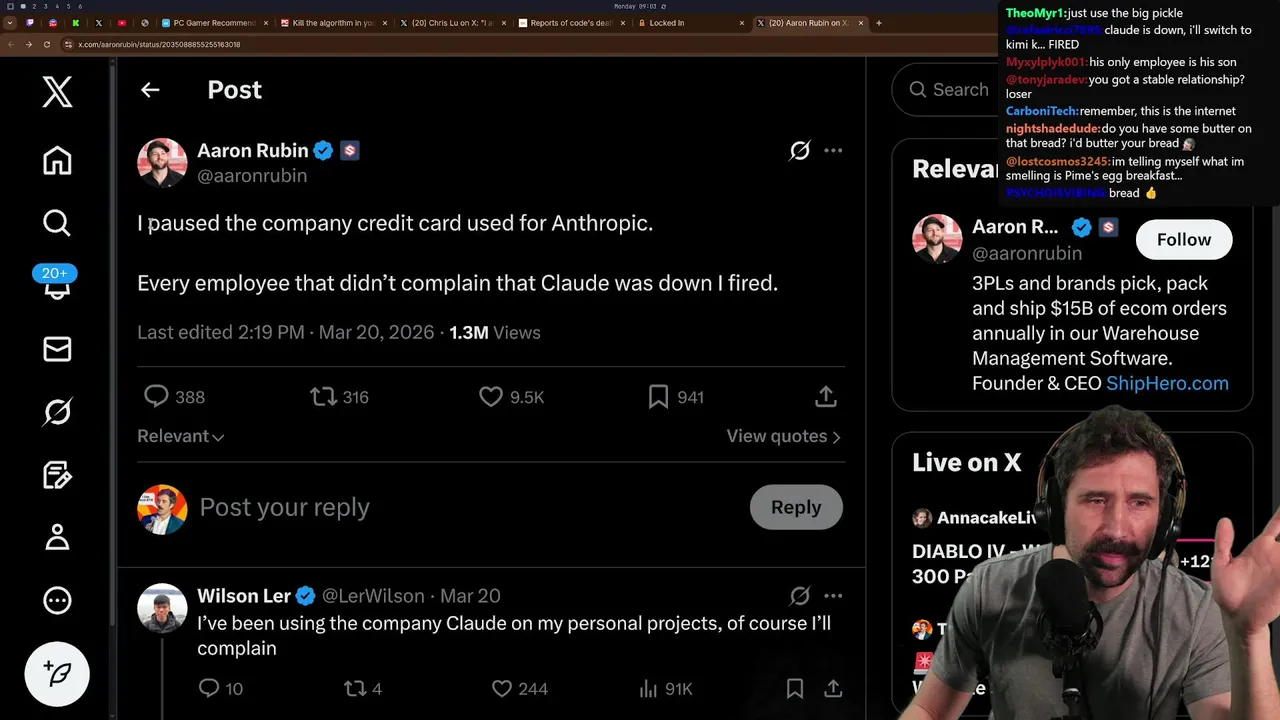Go to Home in X sidebar
The width and height of the screenshot is (1280, 720).
coord(57,161)
